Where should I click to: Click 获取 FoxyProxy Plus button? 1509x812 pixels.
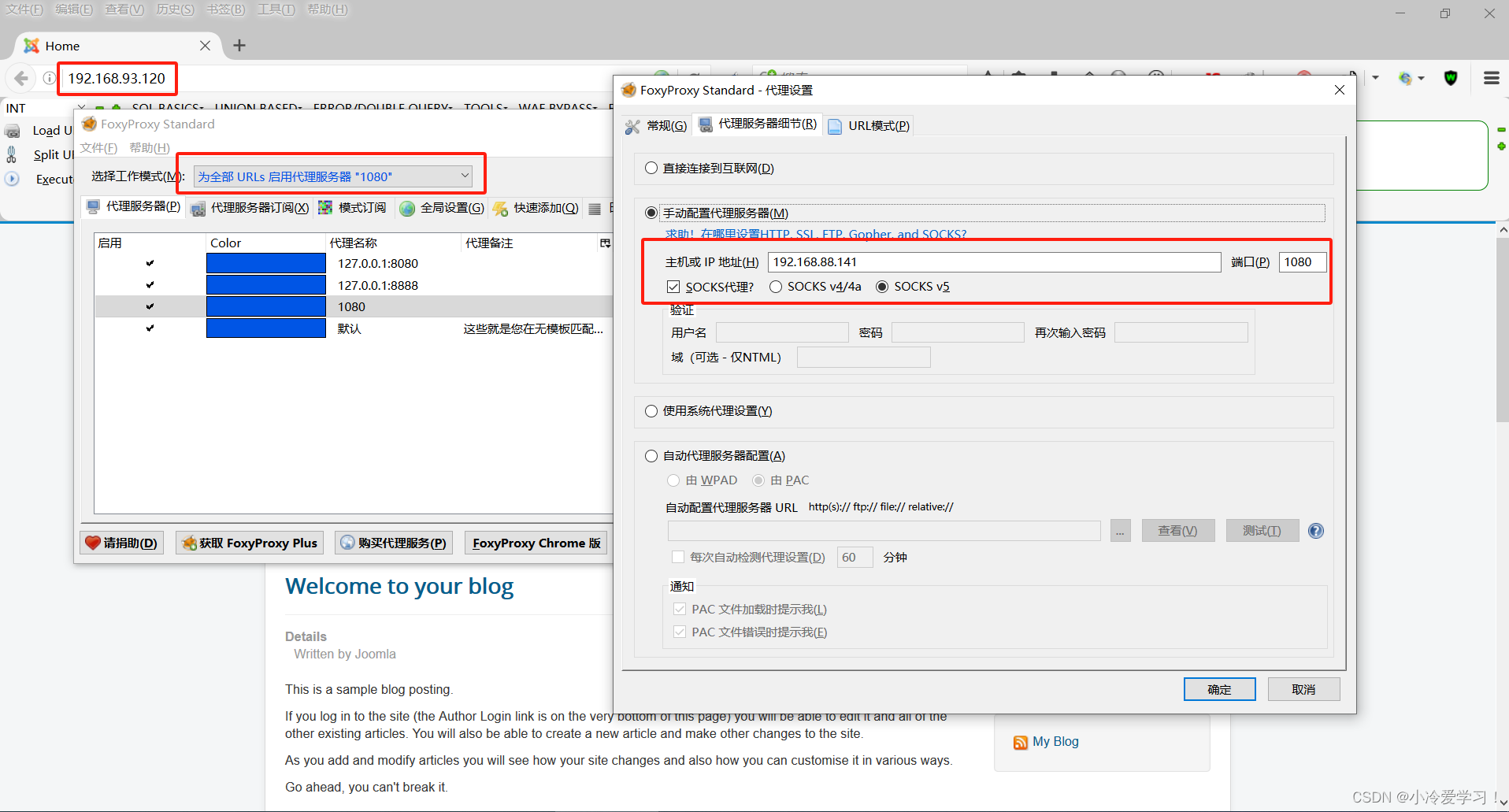250,543
